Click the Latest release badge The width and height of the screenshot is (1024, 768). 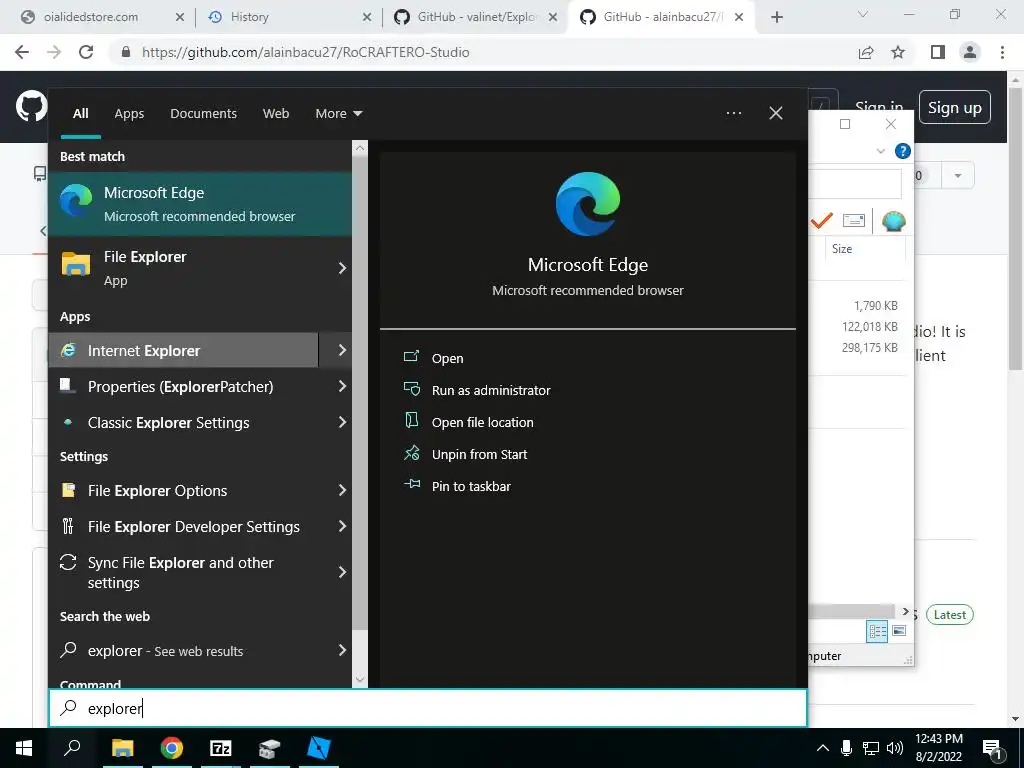pos(950,615)
